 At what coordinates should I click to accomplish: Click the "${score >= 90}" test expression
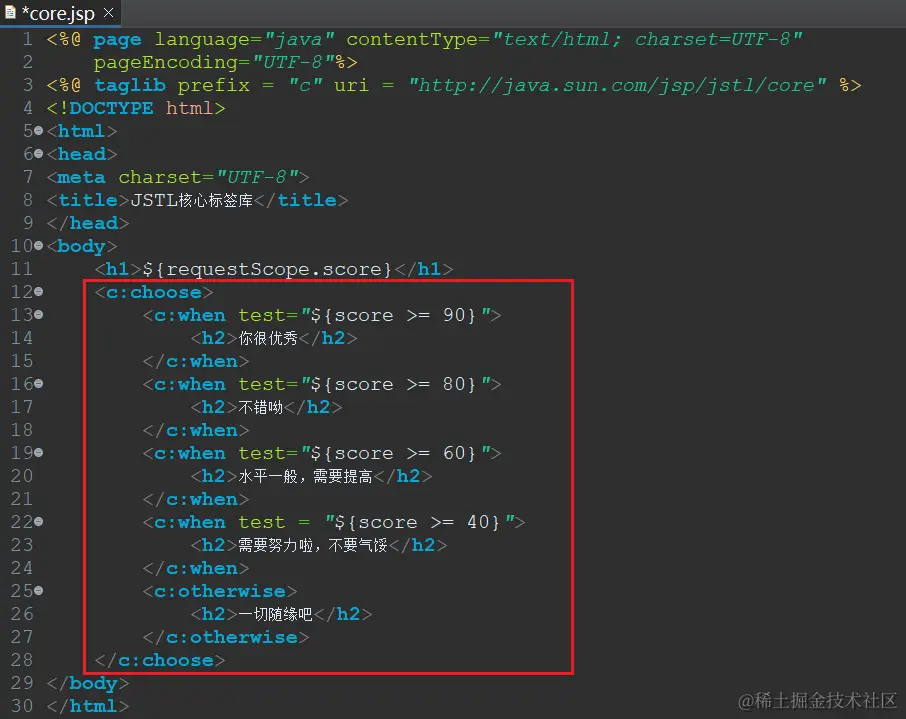click(x=393, y=315)
